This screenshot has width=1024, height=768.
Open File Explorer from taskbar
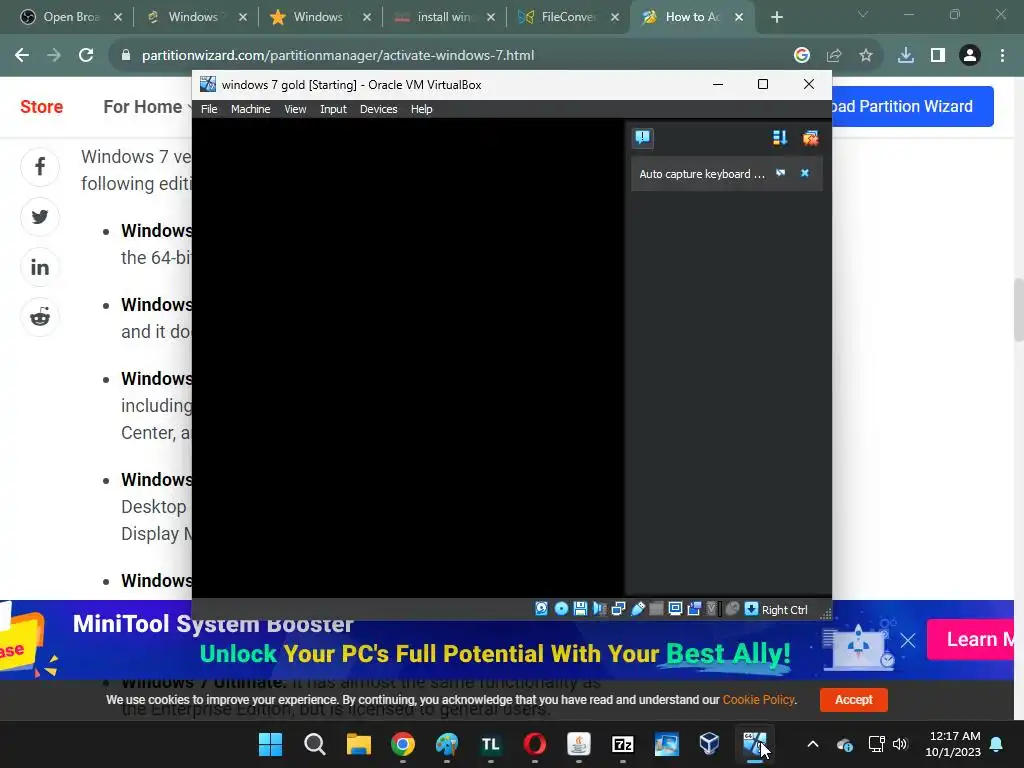coord(359,744)
